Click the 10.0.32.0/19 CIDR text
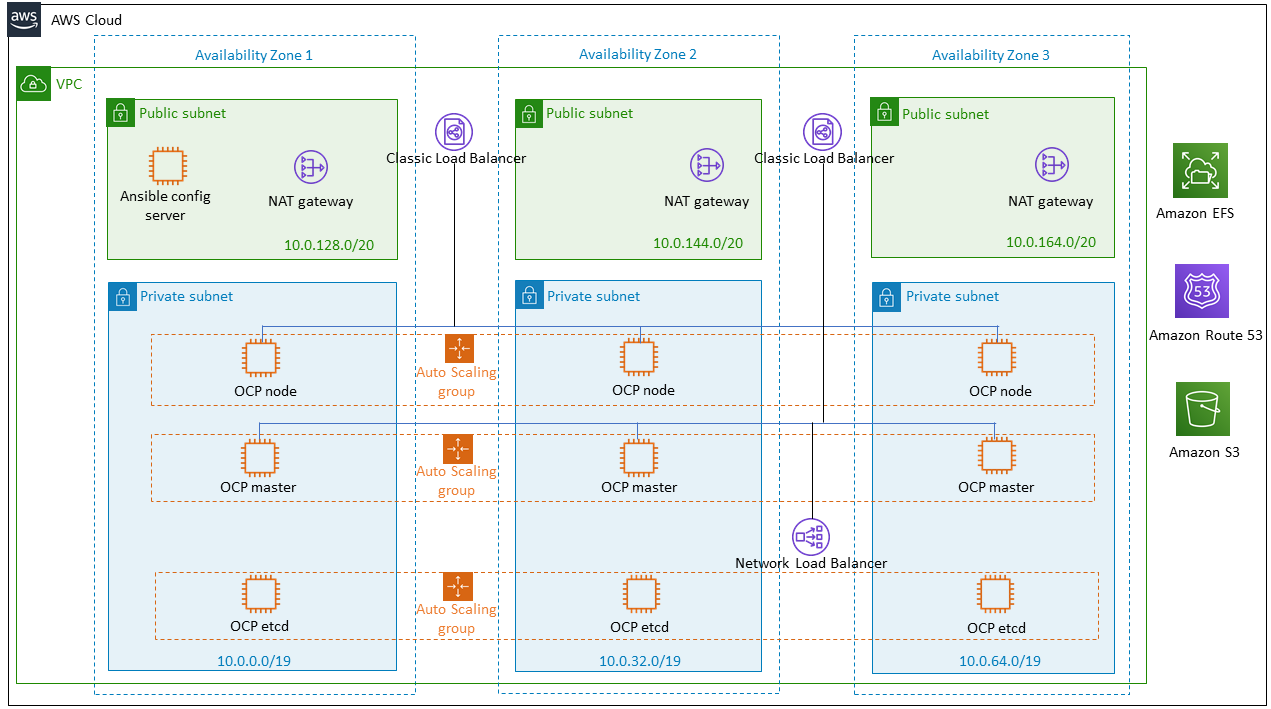Image resolution: width=1271 pixels, height=709 pixels. tap(640, 661)
